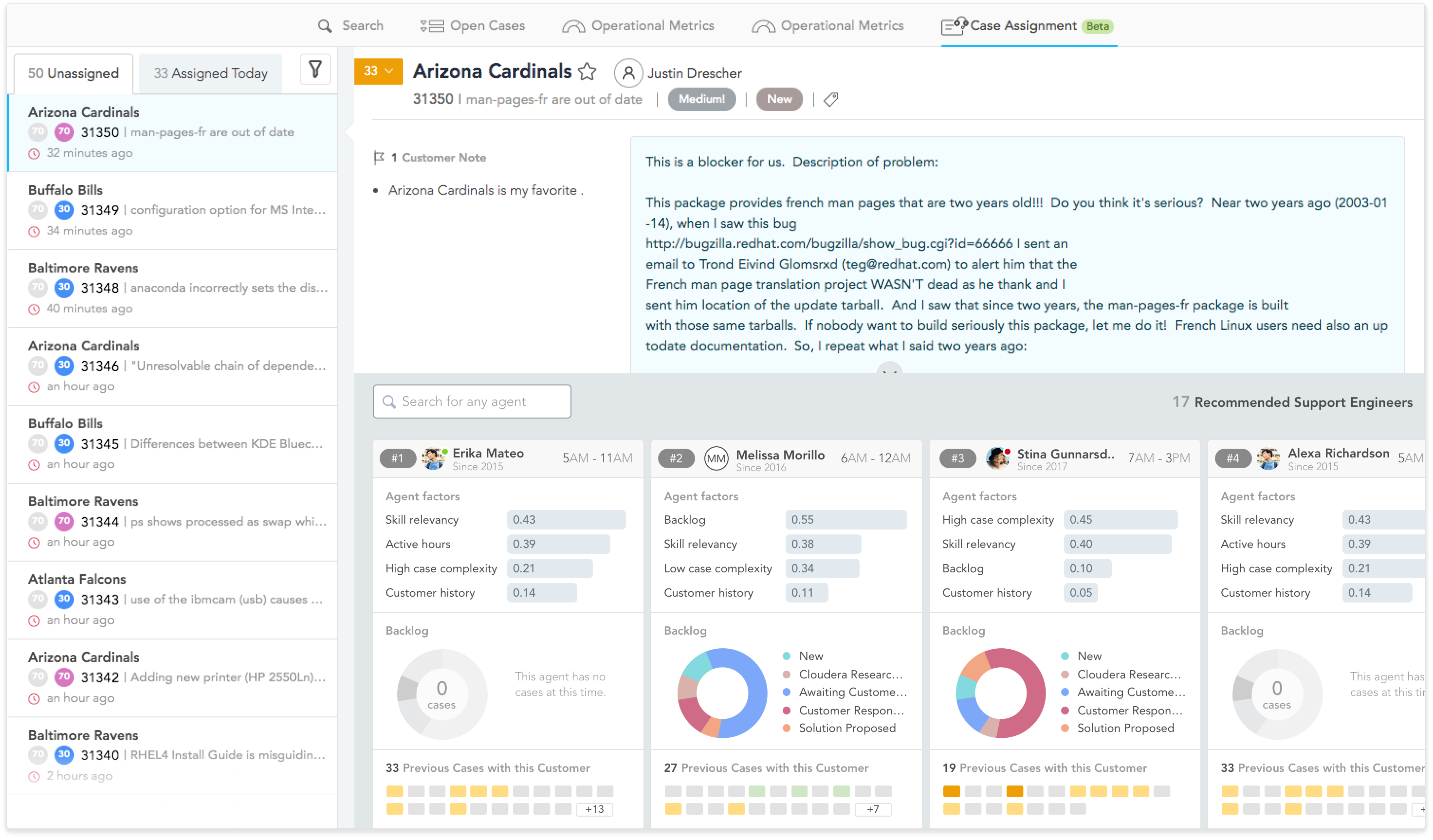
Task: Expand Melissa Morillo's +7 previous cases
Action: click(x=873, y=810)
